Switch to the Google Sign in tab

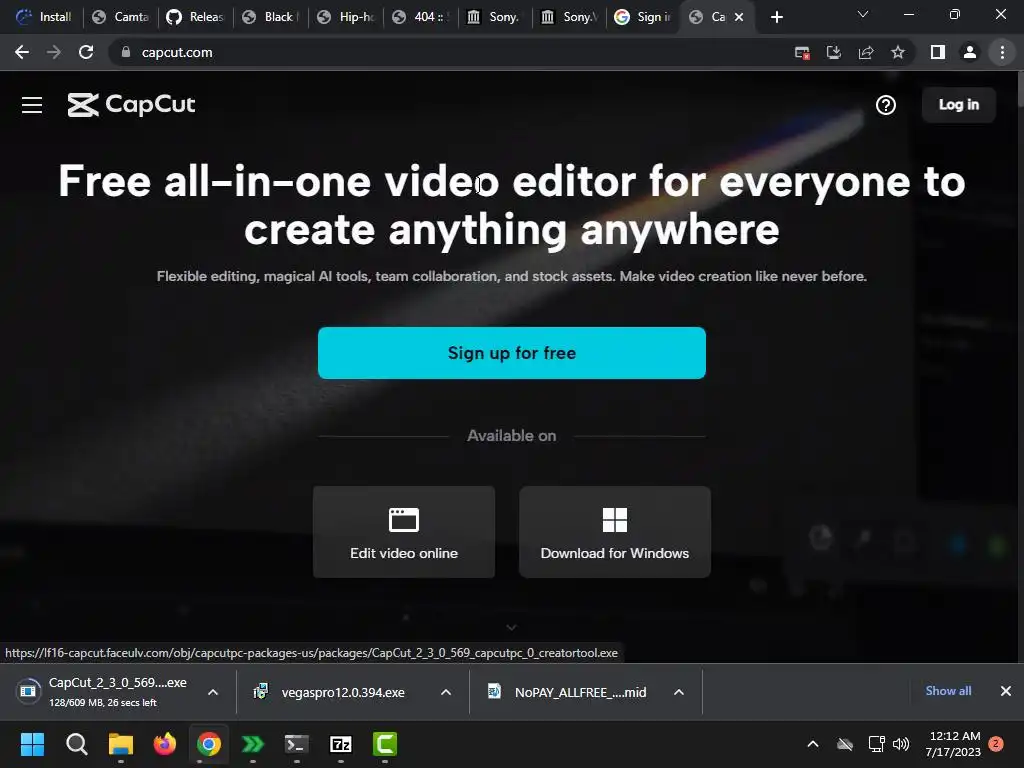point(643,17)
